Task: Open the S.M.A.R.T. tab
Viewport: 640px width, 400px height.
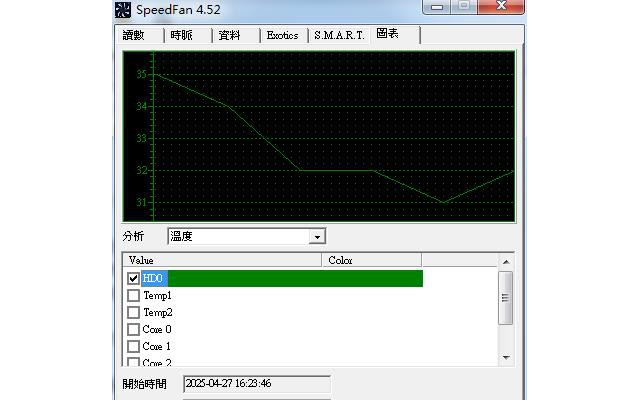Action: point(339,36)
